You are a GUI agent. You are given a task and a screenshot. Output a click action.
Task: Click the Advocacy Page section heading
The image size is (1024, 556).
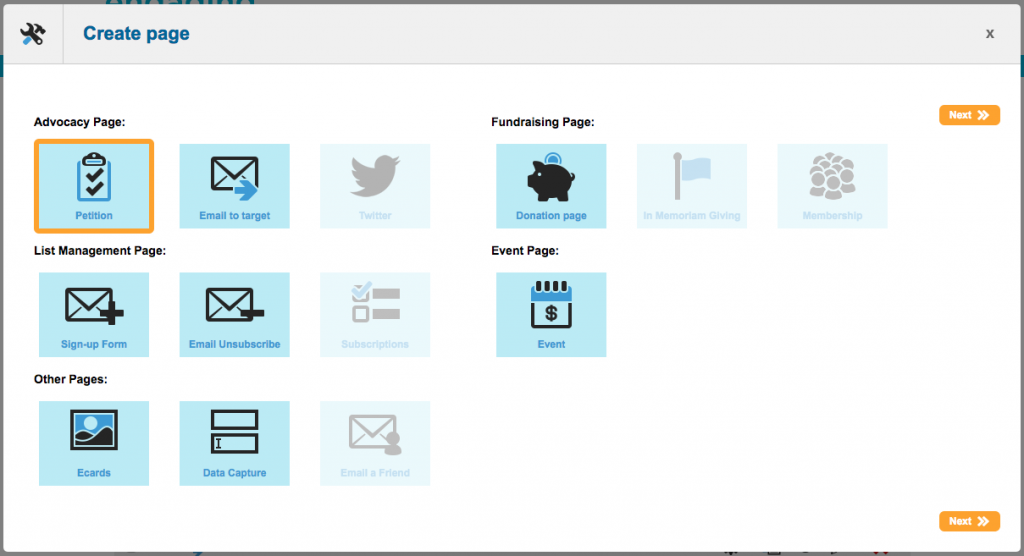click(x=77, y=122)
